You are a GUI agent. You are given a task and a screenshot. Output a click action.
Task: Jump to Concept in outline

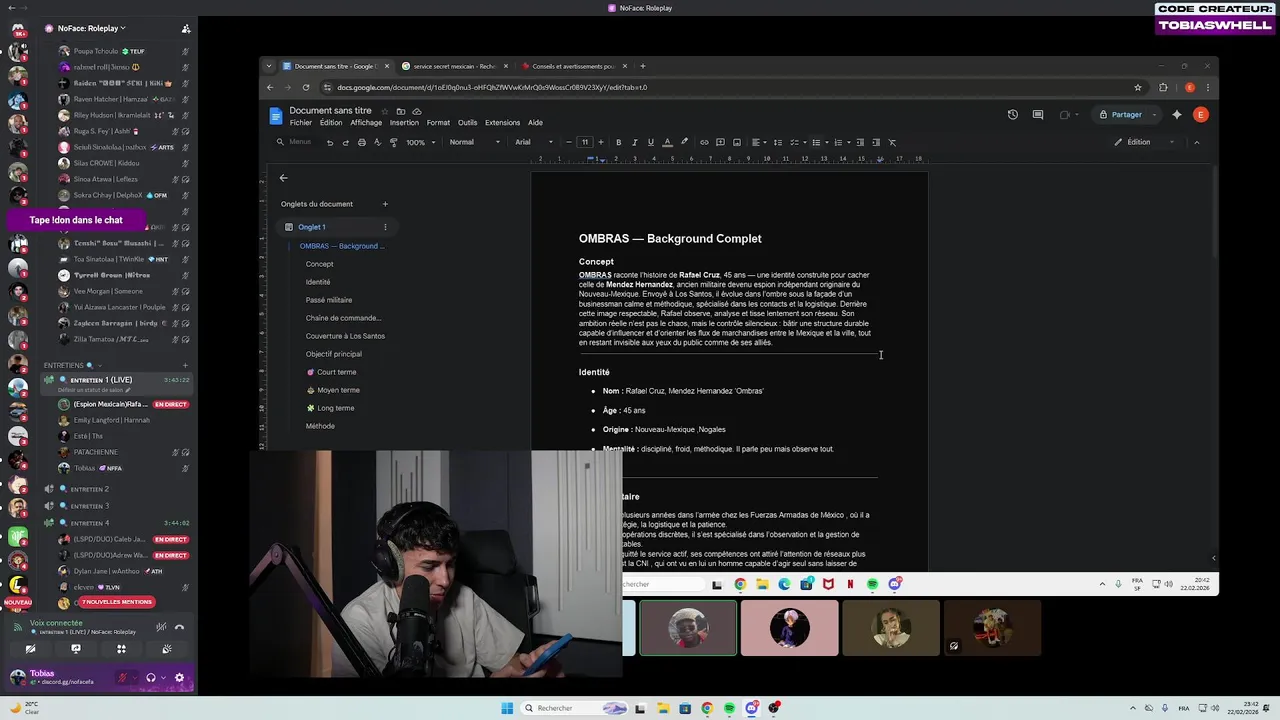click(x=319, y=264)
